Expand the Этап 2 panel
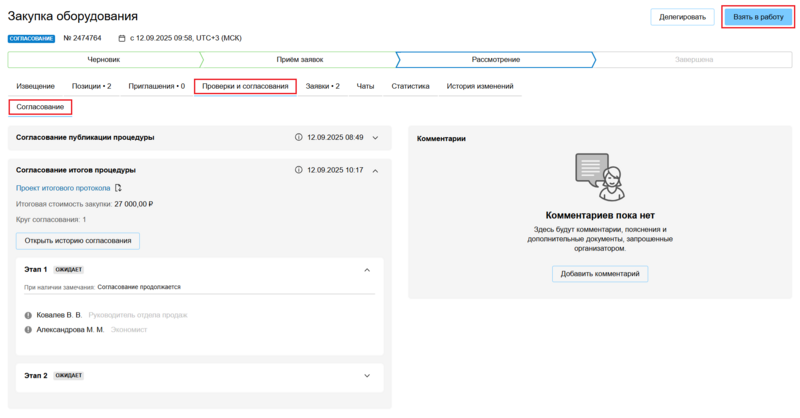Image resolution: width=800 pixels, height=418 pixels. pos(367,376)
